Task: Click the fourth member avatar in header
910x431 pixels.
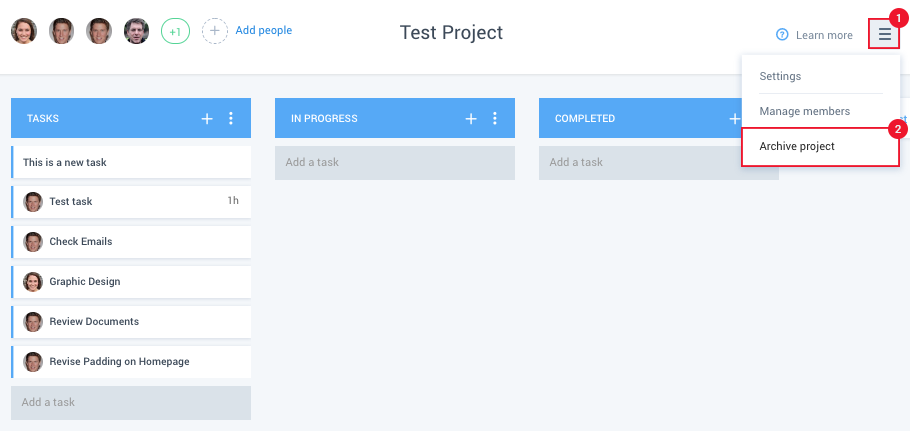Action: coord(136,31)
